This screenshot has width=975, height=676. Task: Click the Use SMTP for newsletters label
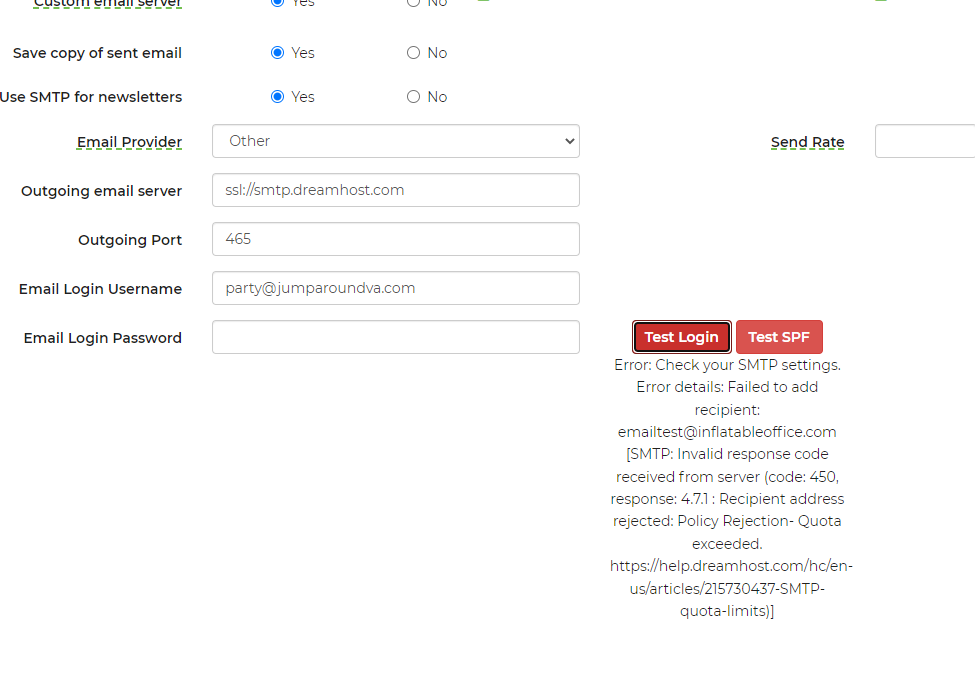tap(91, 97)
